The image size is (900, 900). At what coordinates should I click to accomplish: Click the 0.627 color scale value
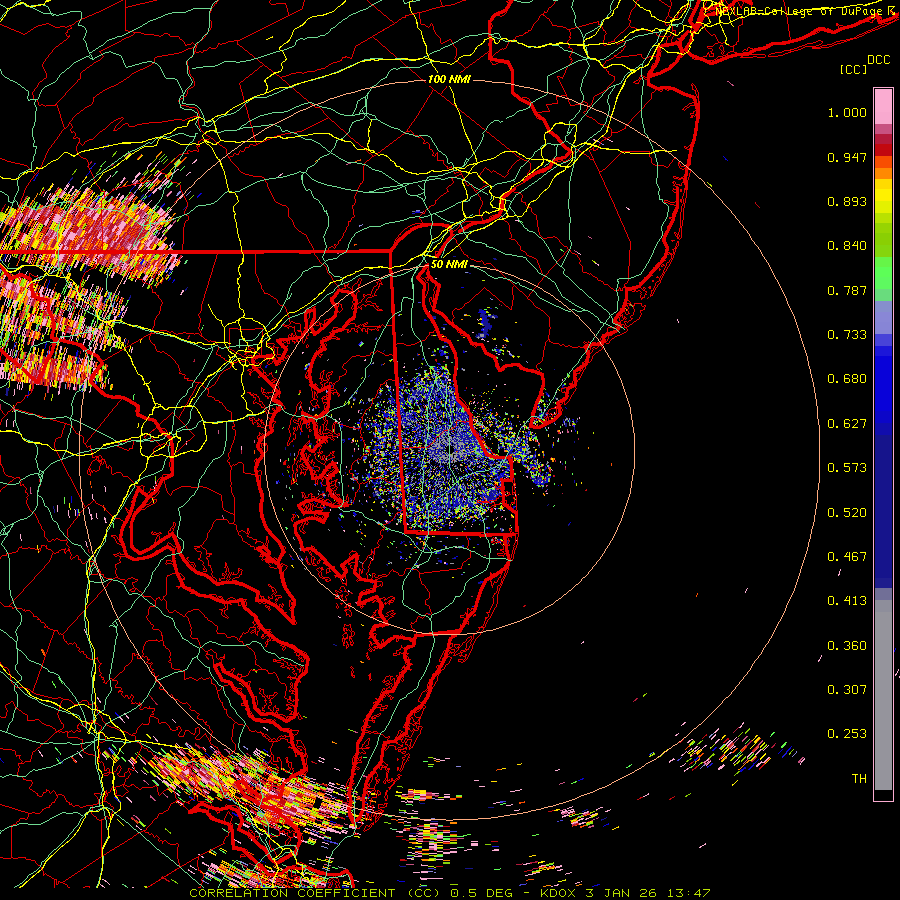tap(847, 424)
